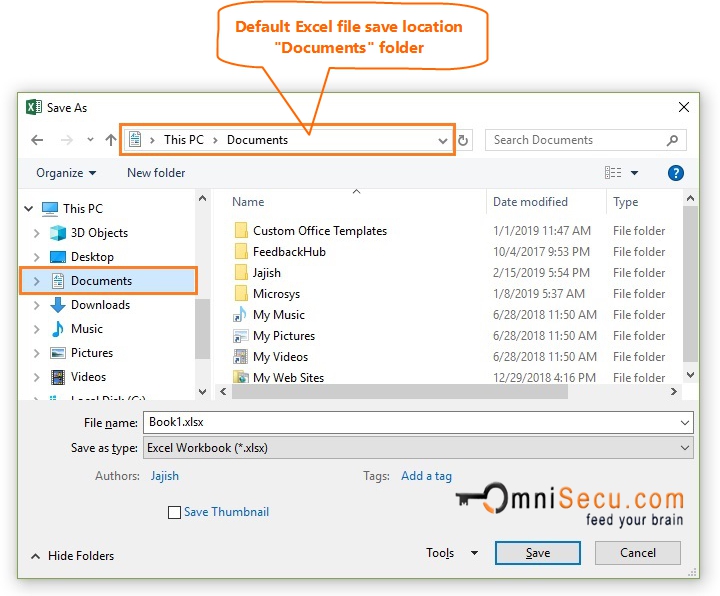Click the Cancel button
720x596 pixels.
tap(638, 553)
